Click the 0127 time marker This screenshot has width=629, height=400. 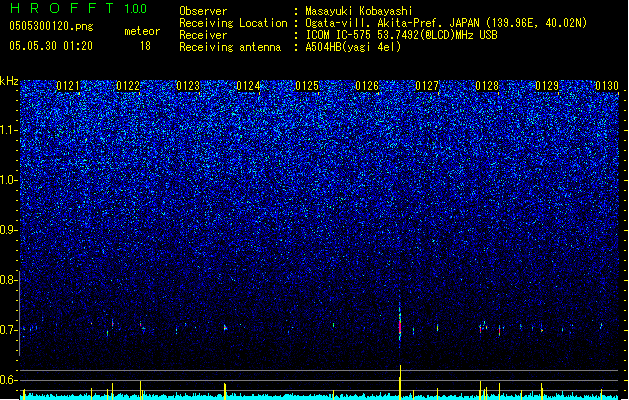click(x=427, y=86)
